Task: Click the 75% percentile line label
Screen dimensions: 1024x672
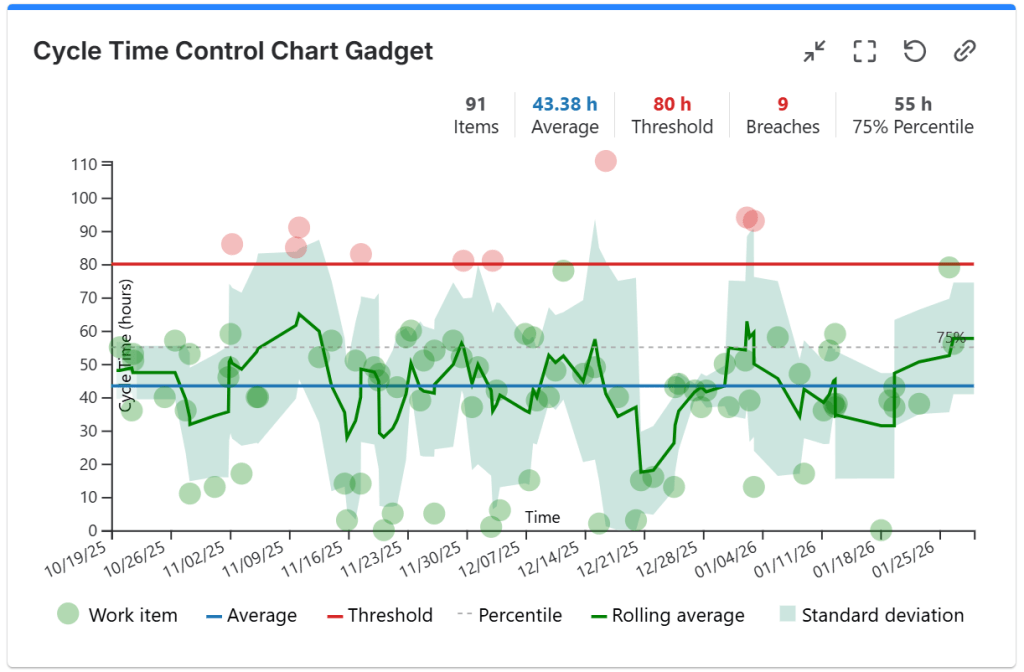Action: pos(950,338)
